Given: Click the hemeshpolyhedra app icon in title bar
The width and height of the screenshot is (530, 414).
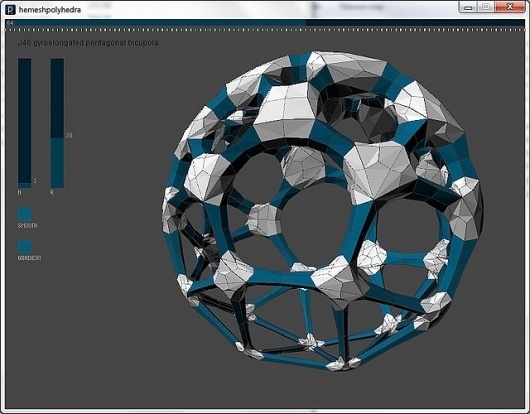Looking at the screenshot, I should 10,9.
